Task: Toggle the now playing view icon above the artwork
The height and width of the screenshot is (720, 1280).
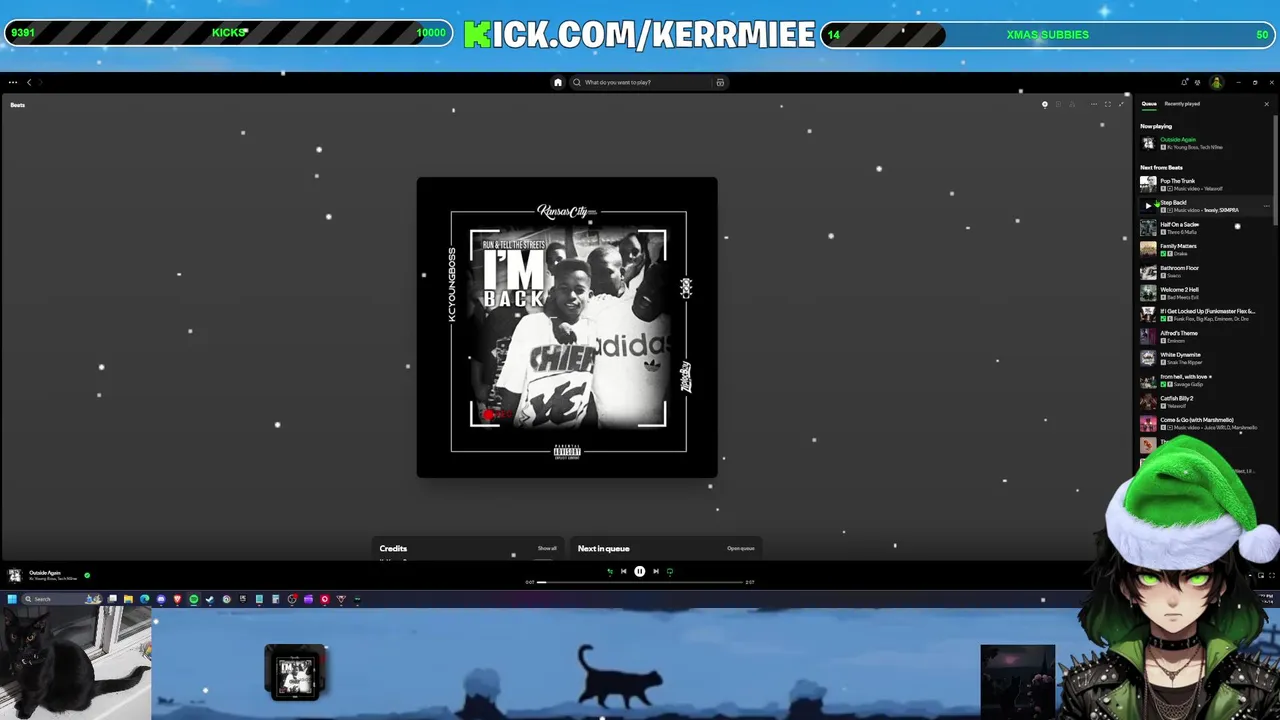Action: [x=1045, y=104]
